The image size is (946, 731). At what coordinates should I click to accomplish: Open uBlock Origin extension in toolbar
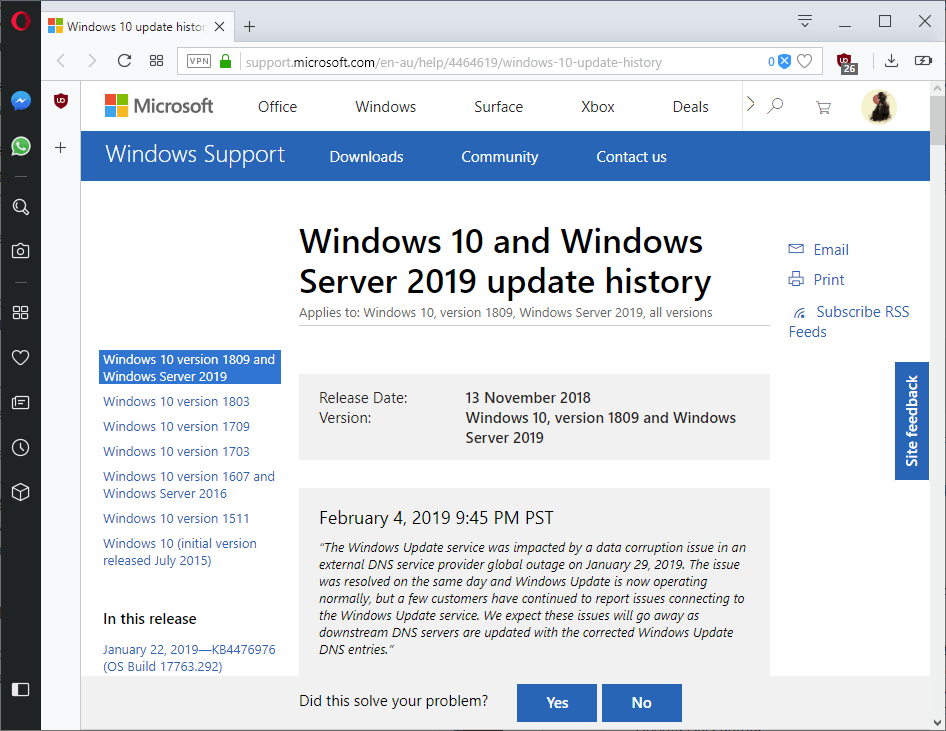point(846,62)
